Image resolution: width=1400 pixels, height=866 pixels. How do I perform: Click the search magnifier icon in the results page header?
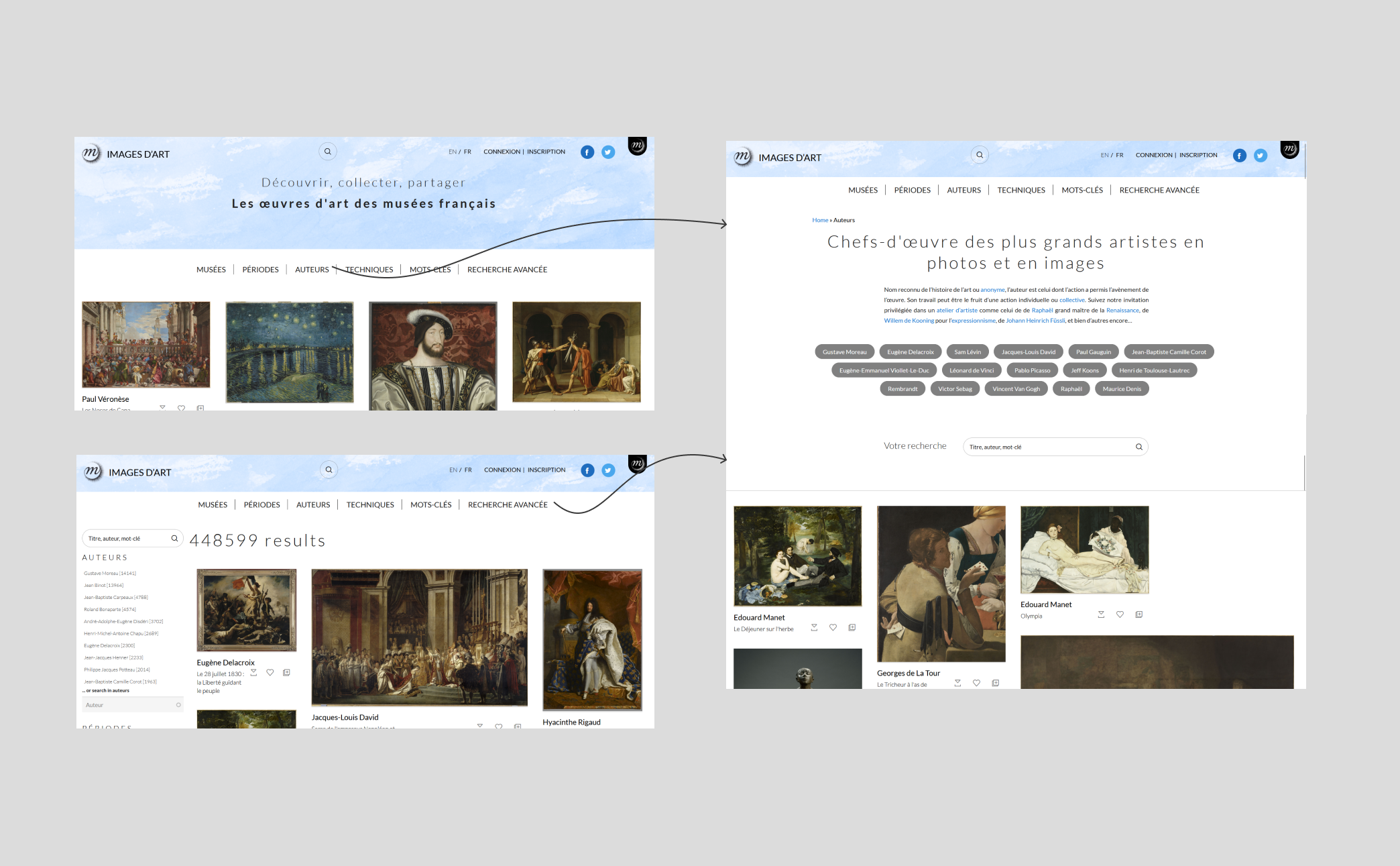coord(329,470)
